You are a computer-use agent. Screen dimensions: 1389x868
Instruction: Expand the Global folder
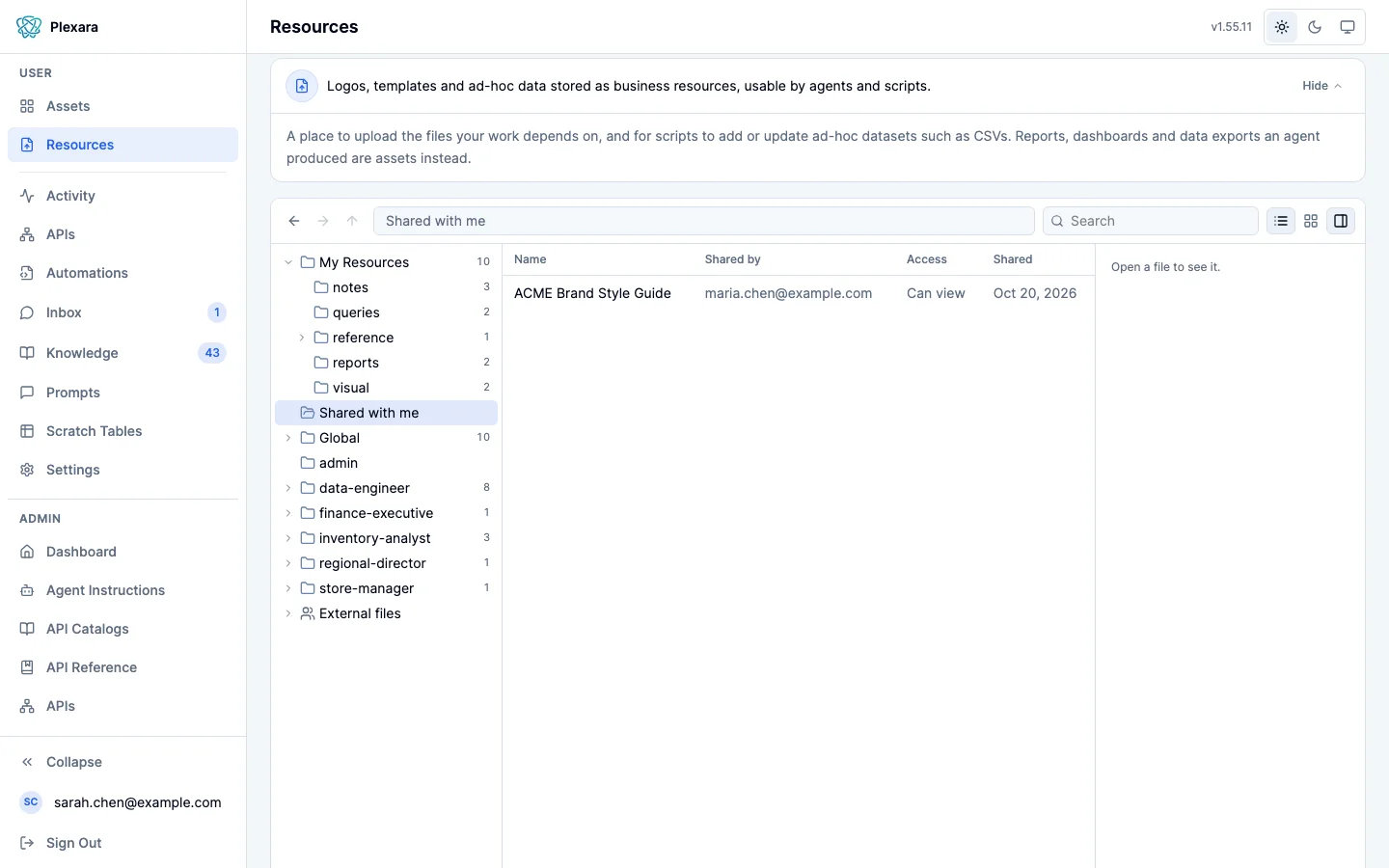[x=288, y=438]
